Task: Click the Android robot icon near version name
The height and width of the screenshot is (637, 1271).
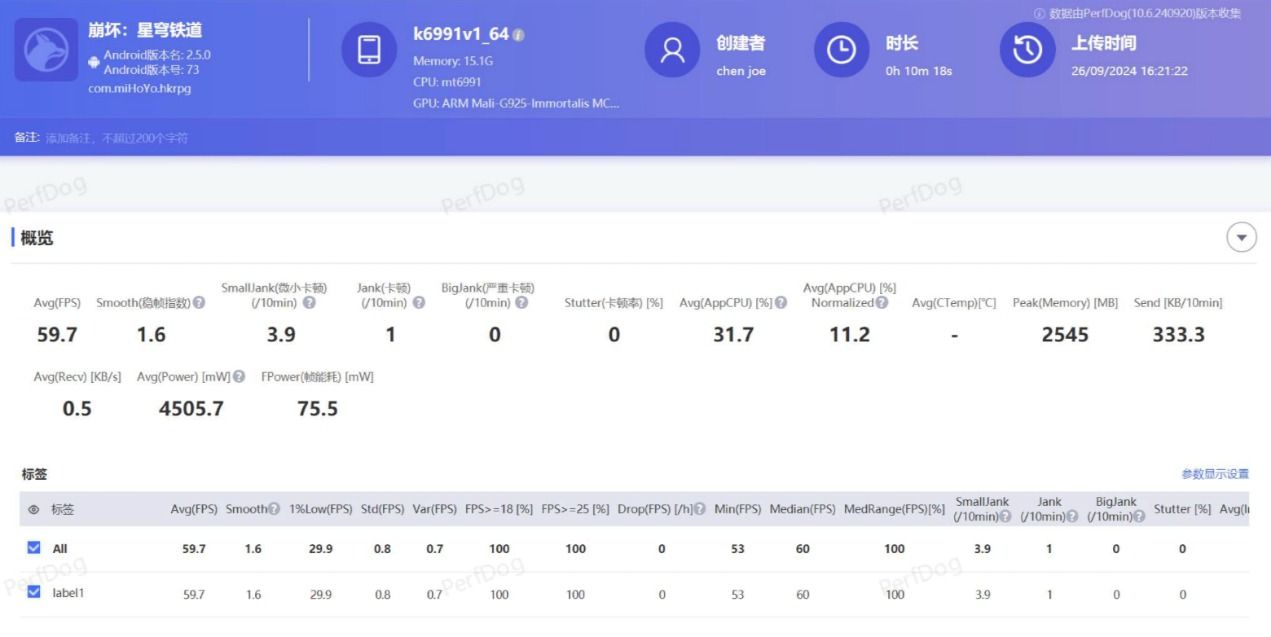Action: [x=94, y=62]
